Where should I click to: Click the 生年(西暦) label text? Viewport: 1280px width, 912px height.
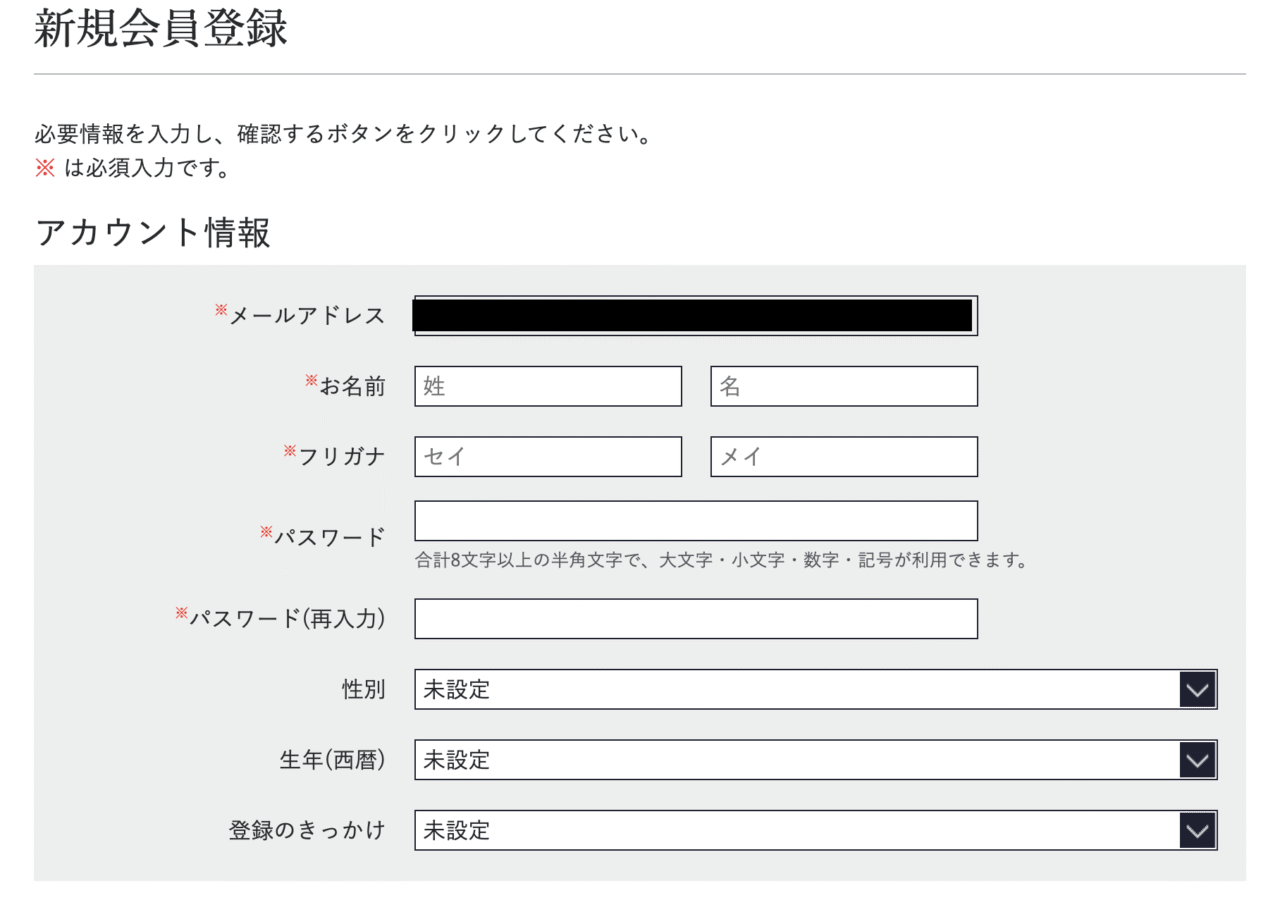[x=332, y=760]
